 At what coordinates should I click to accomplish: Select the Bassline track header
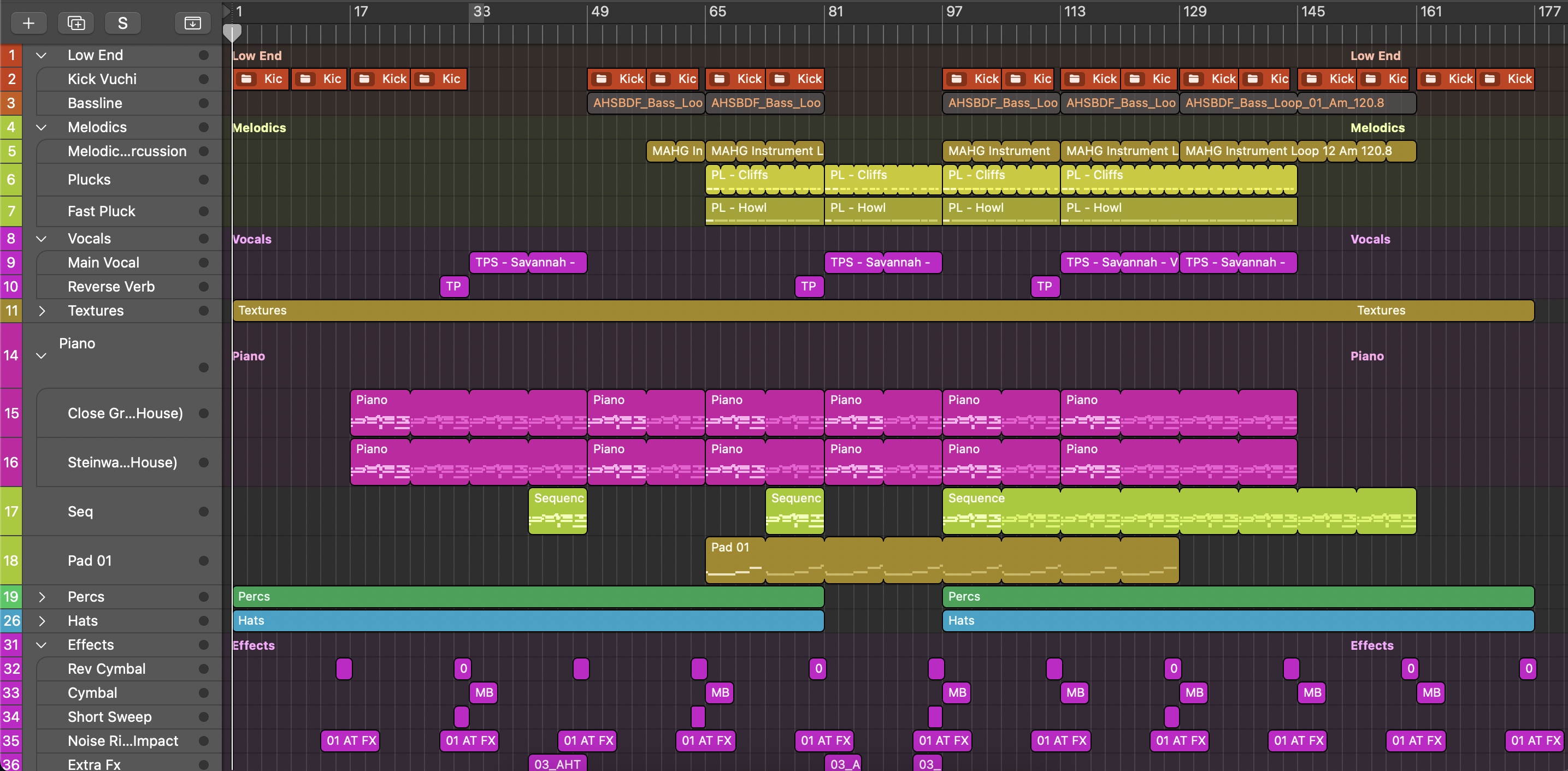click(129, 103)
